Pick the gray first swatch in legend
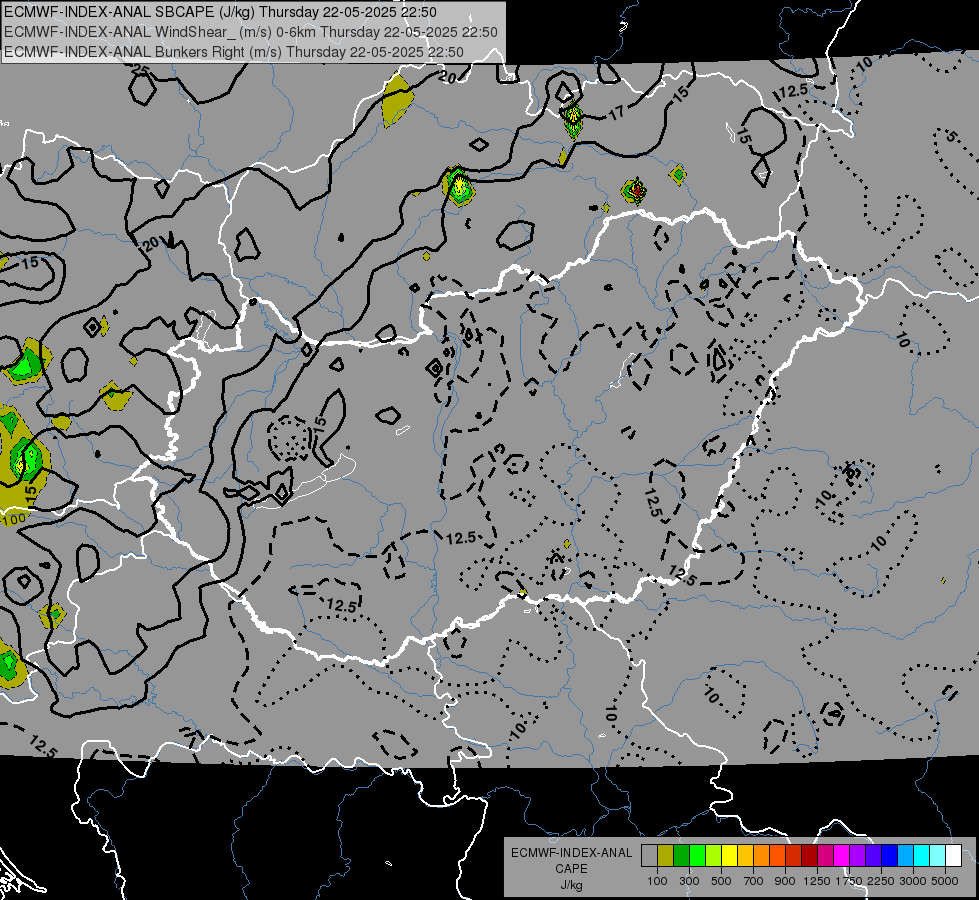The image size is (979, 900). point(649,856)
